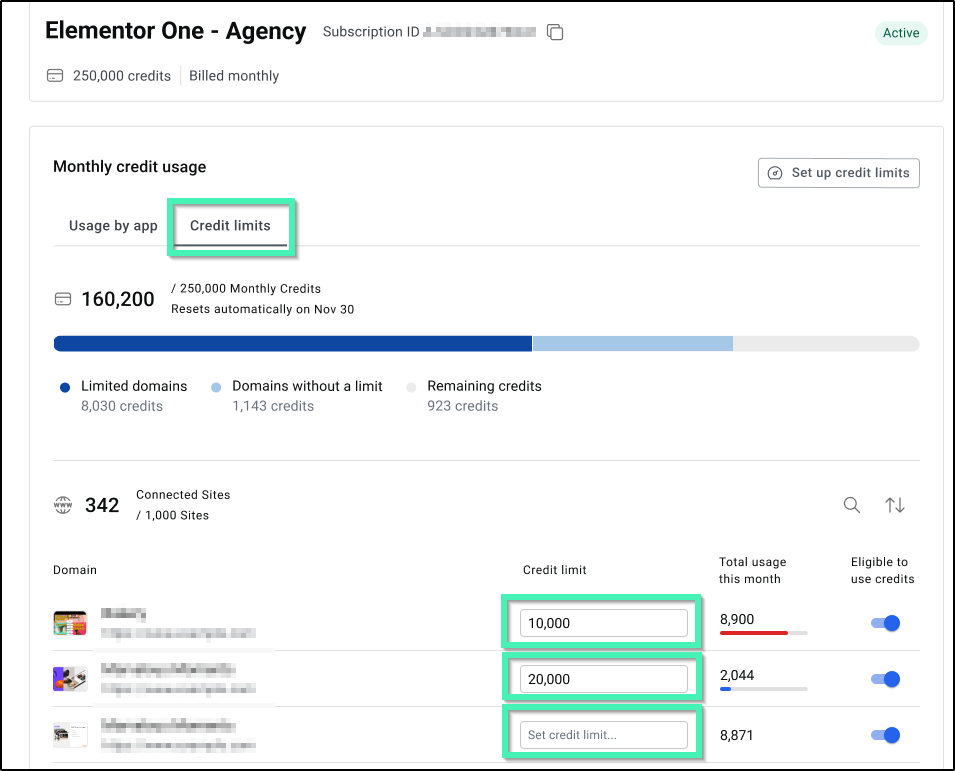The image size is (955, 771).
Task: Click the Domain column header
Action: coord(75,570)
